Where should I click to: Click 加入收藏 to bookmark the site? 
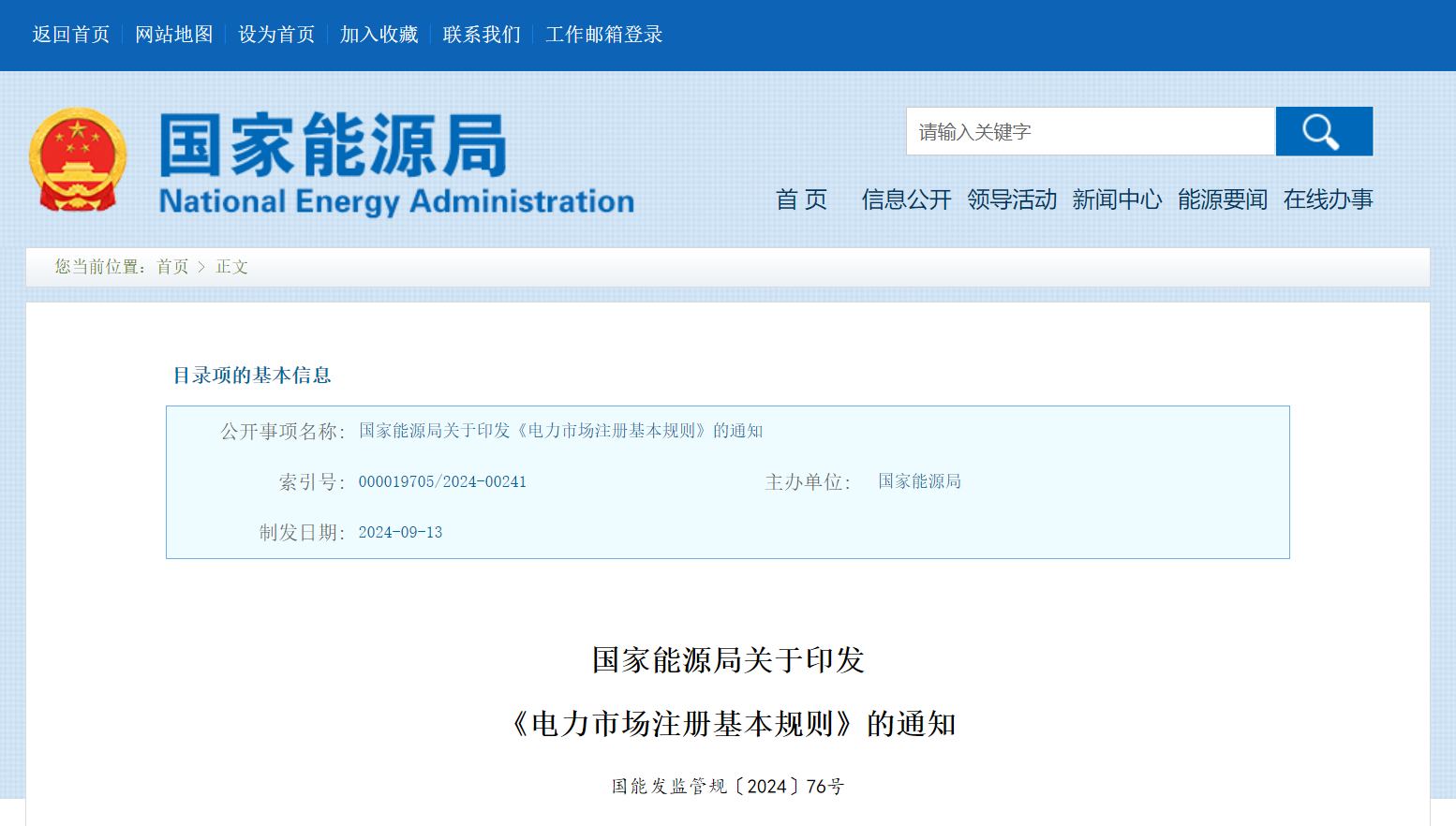click(x=379, y=35)
